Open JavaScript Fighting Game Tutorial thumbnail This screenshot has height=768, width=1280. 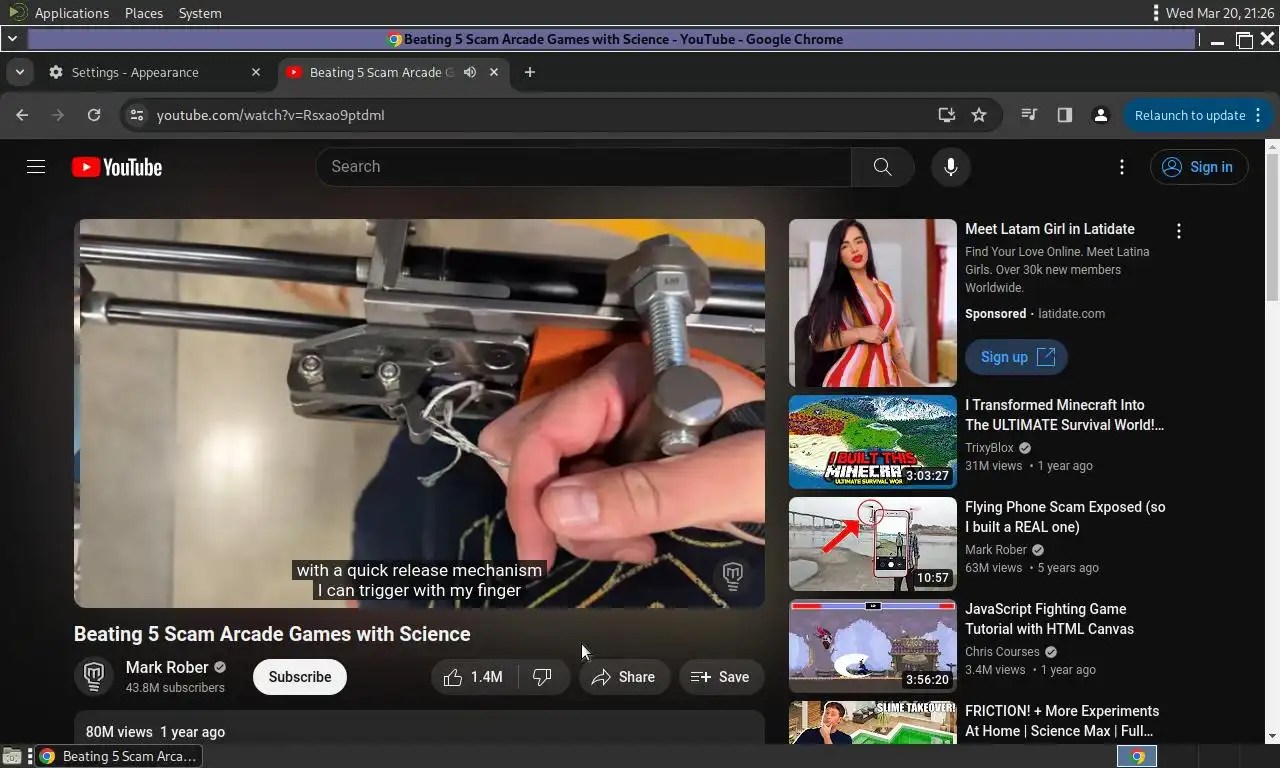pos(873,646)
